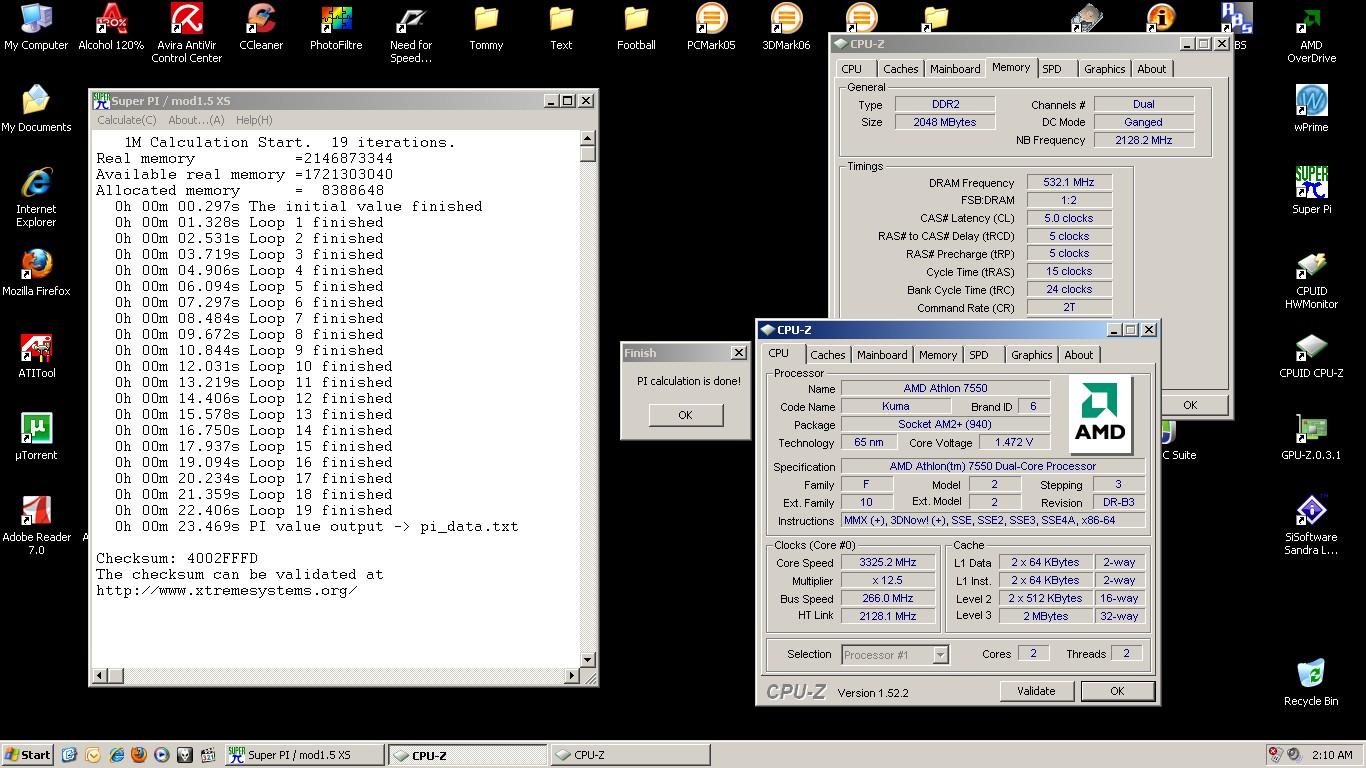Launch Mozilla Firefox desktop icon

pos(36,272)
